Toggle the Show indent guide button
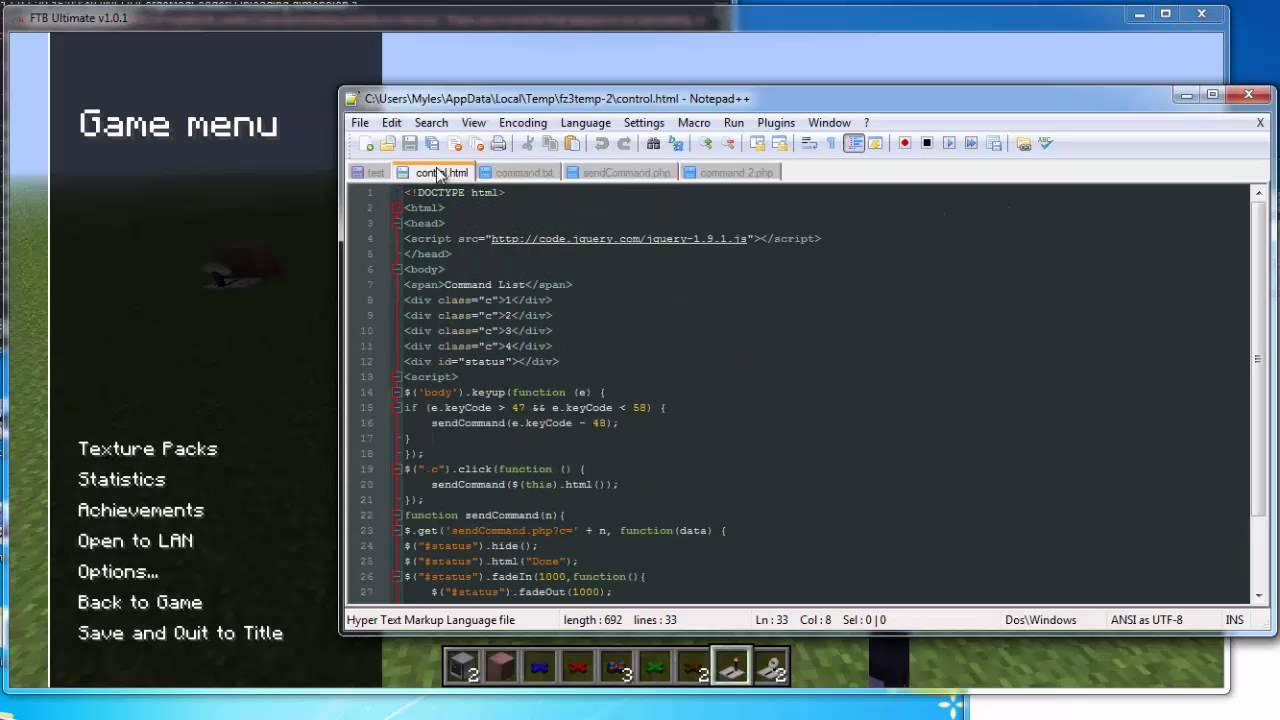This screenshot has width=1280, height=720. pyautogui.click(x=853, y=143)
